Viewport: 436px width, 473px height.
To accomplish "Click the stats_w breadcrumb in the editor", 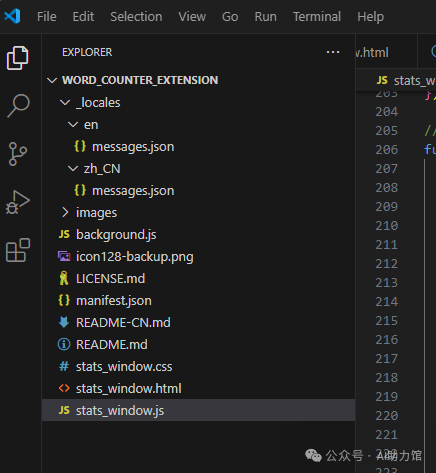I will 414,80.
